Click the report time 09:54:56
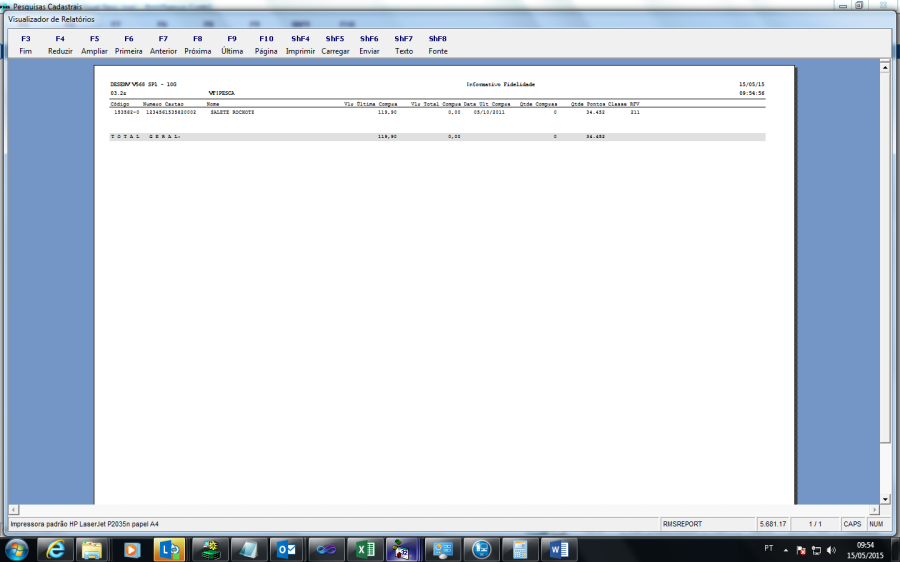This screenshot has height=562, width=900. point(751,93)
